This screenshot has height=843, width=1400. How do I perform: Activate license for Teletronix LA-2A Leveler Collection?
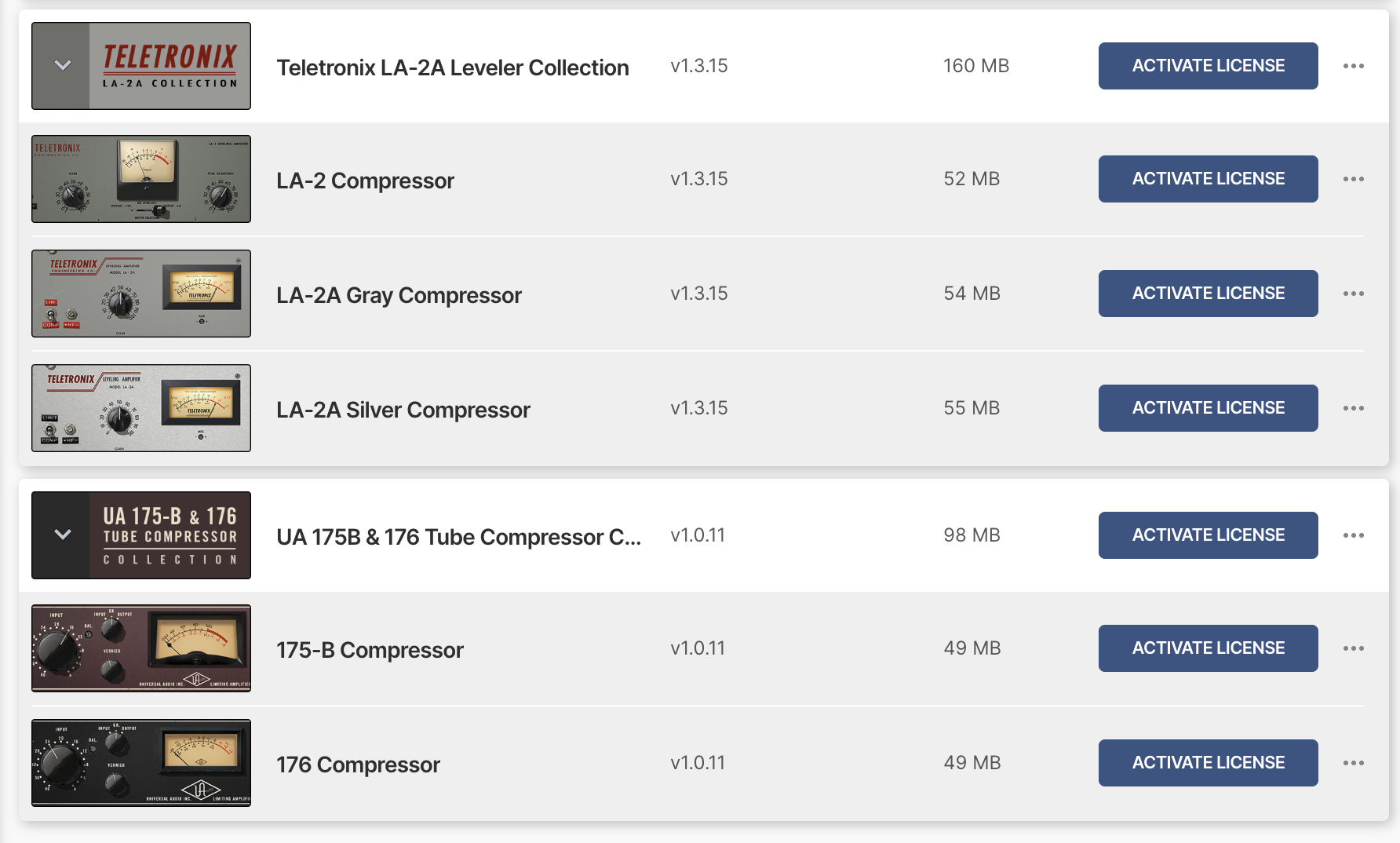[1208, 66]
